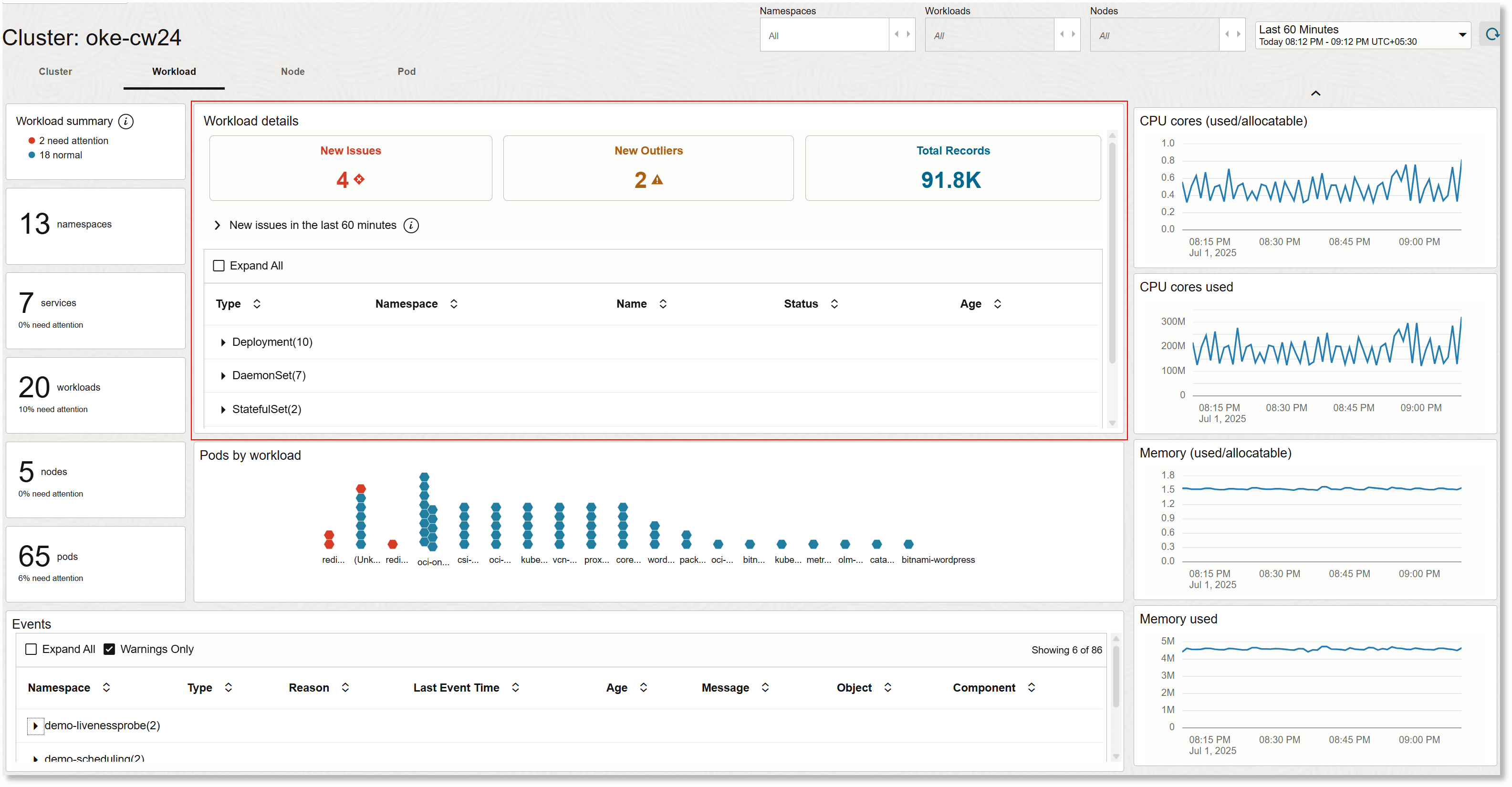
Task: Click the refresh icon in the top right corner
Action: pyautogui.click(x=1493, y=34)
